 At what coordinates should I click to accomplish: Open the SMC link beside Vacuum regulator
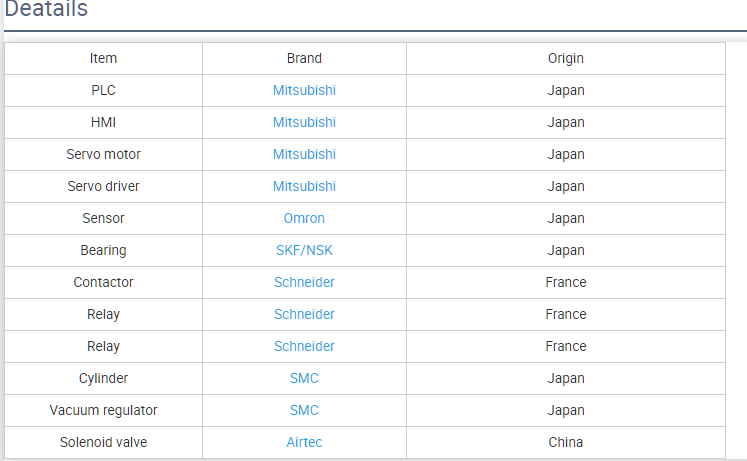pyautogui.click(x=304, y=410)
